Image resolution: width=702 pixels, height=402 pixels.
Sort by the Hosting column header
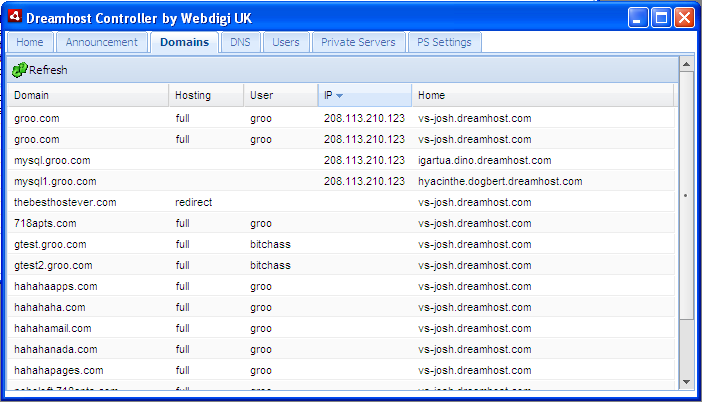pyautogui.click(x=206, y=95)
